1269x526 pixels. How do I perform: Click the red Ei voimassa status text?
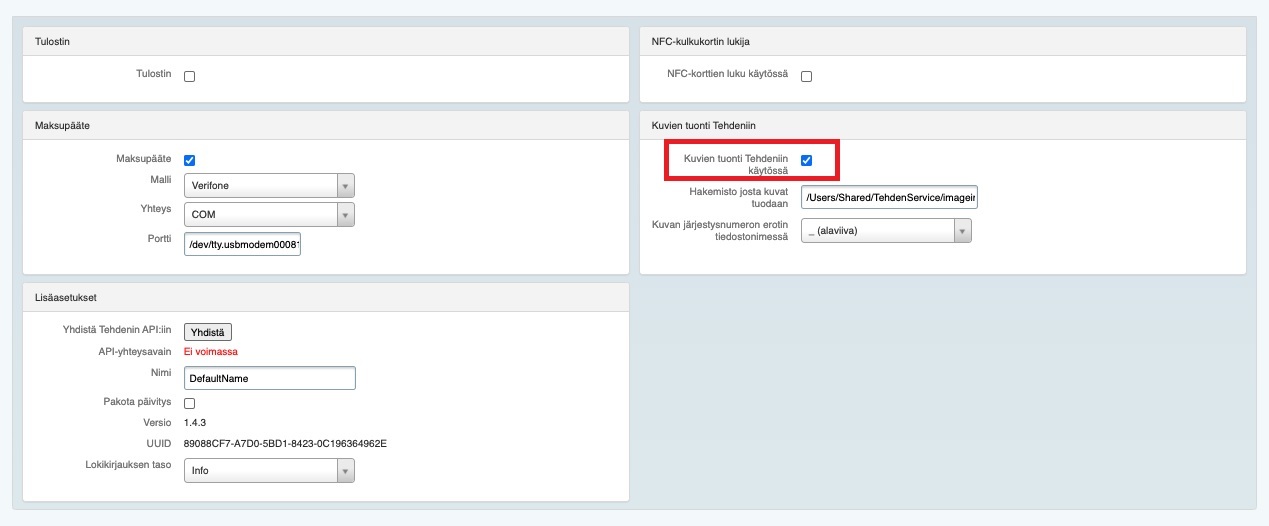[x=211, y=351]
